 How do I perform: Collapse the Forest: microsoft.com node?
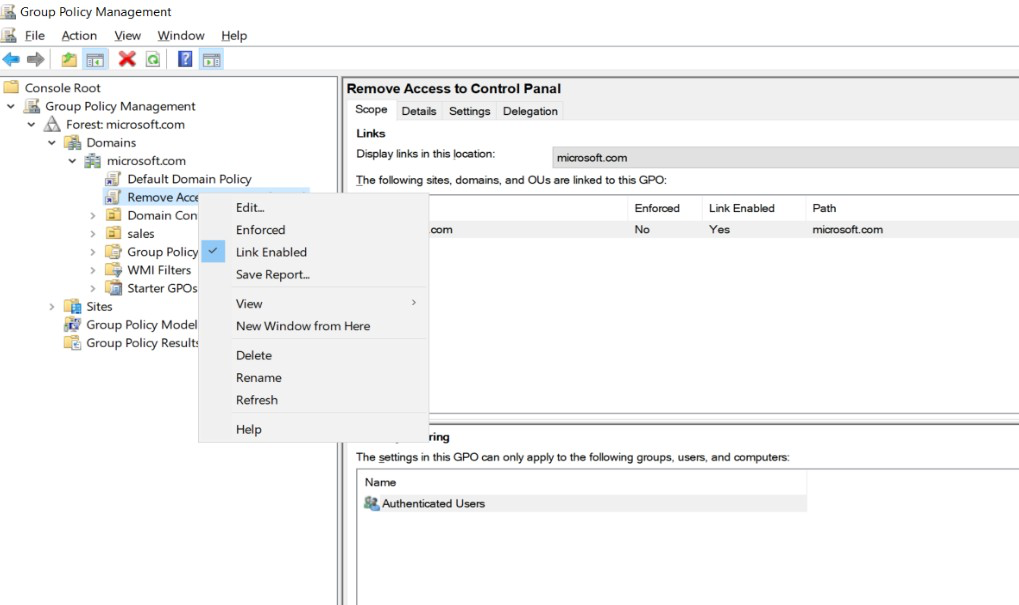pyautogui.click(x=31, y=124)
